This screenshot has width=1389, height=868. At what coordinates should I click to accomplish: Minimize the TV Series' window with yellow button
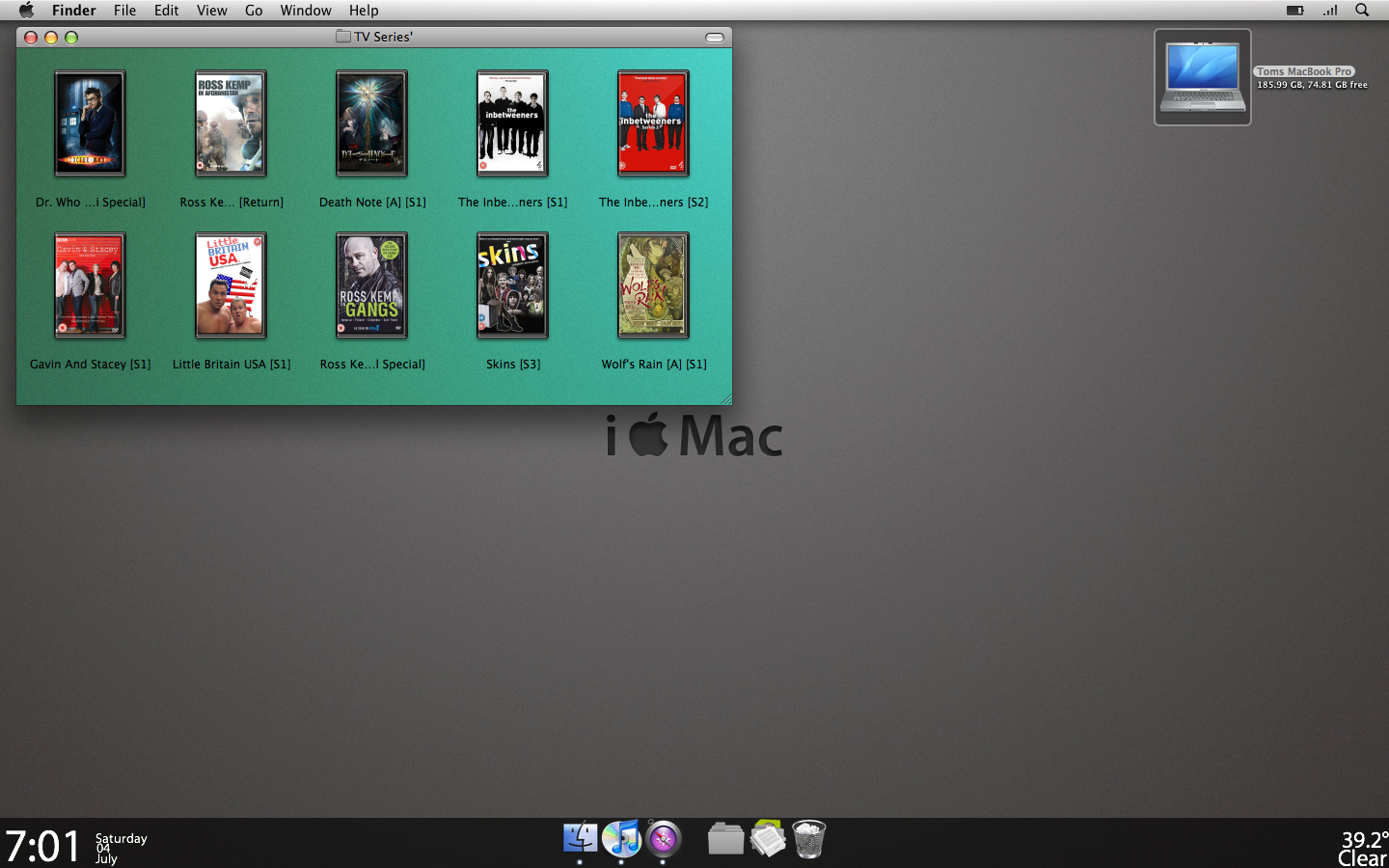(x=51, y=38)
